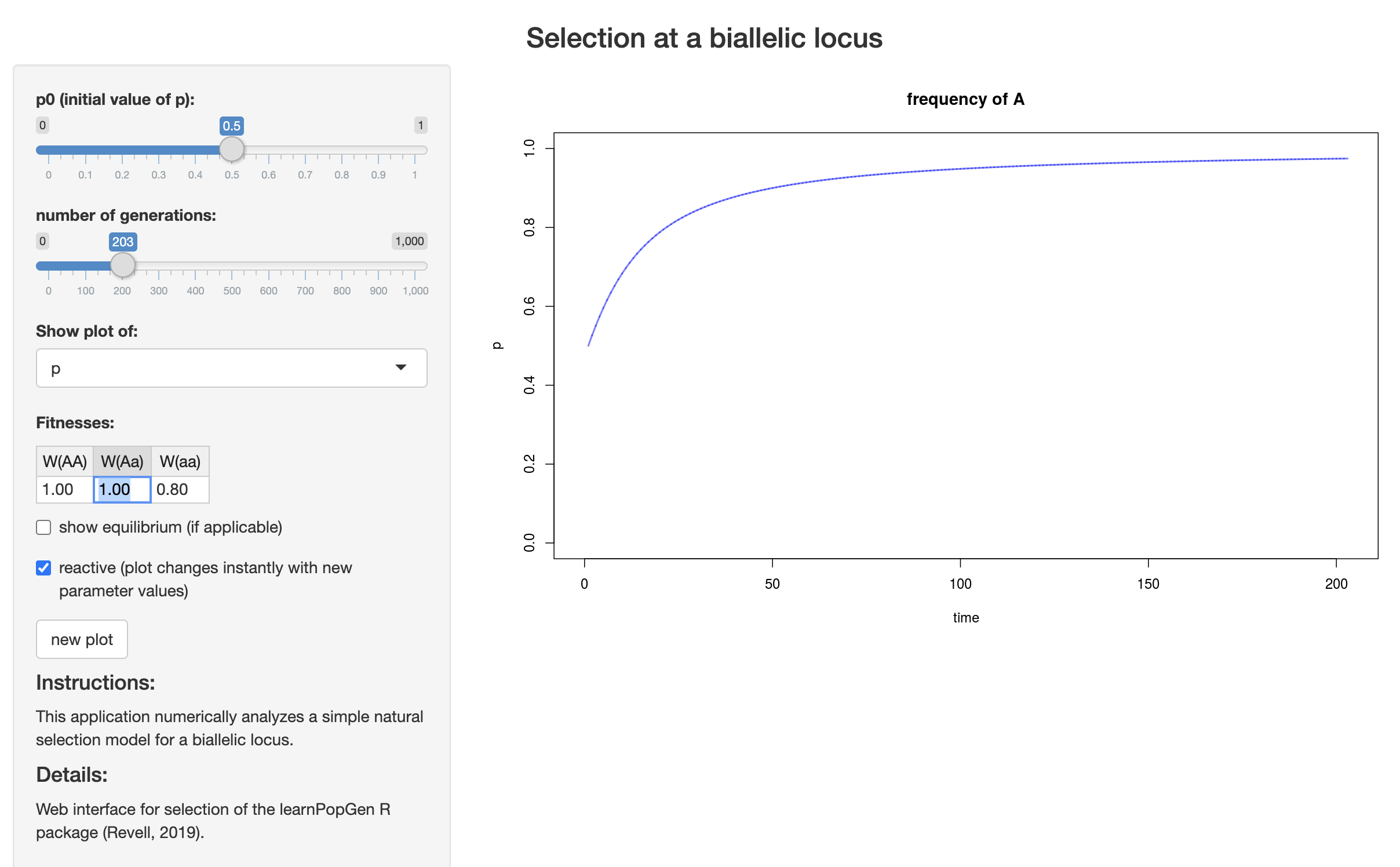Click the generations slider handle at 203
This screenshot has height=867, width=1400.
click(123, 265)
